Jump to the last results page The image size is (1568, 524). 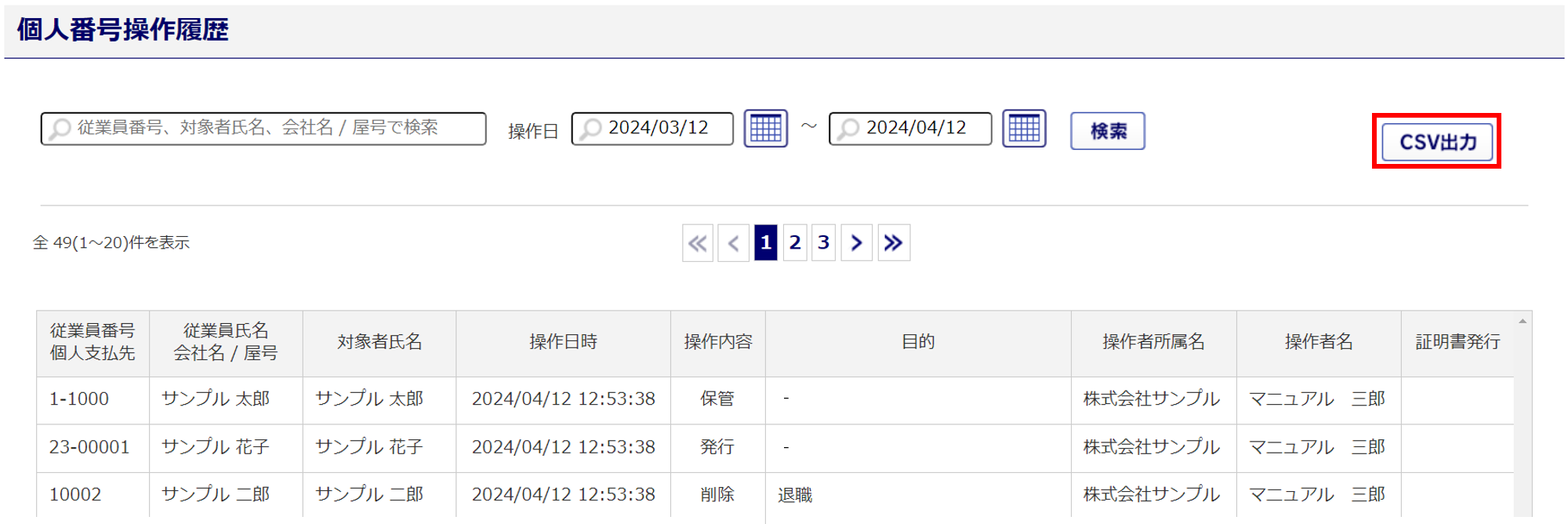click(893, 243)
